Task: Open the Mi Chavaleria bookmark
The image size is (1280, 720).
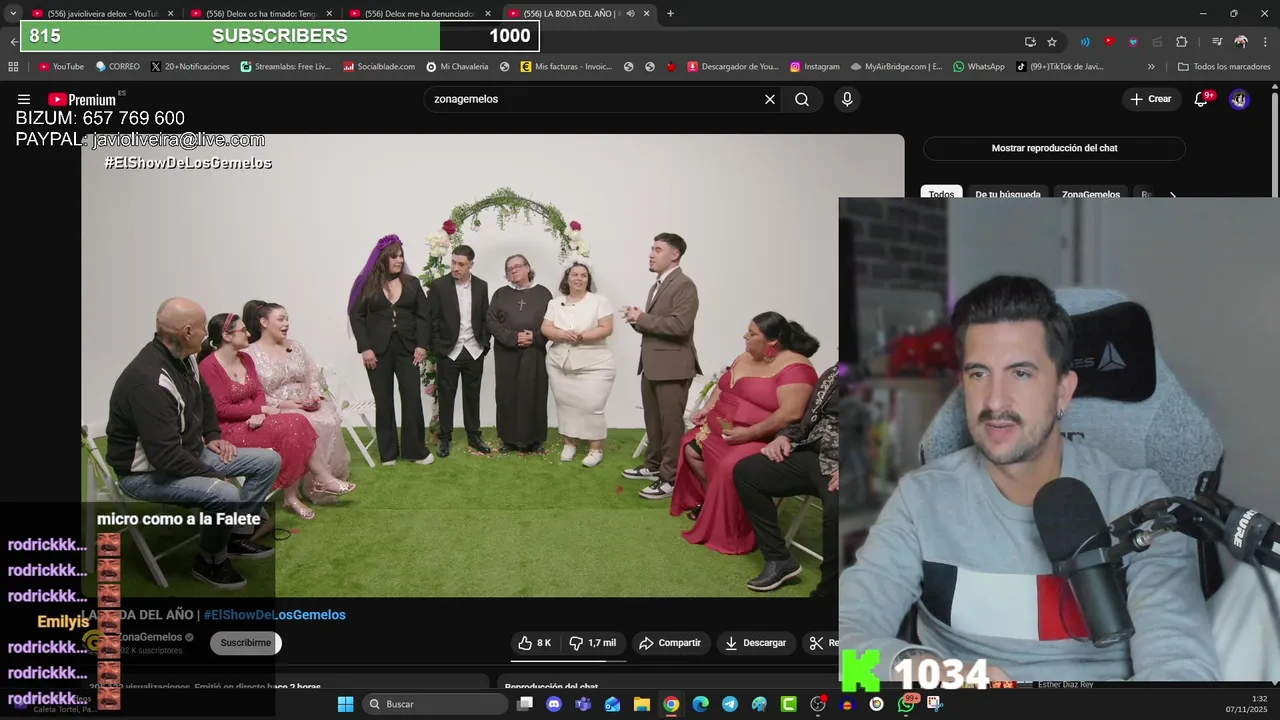Action: tap(457, 67)
